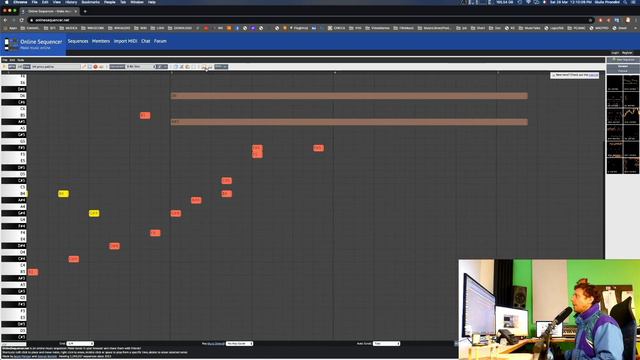
Task: Play the C4 piano key
Action: [x=13, y=266]
